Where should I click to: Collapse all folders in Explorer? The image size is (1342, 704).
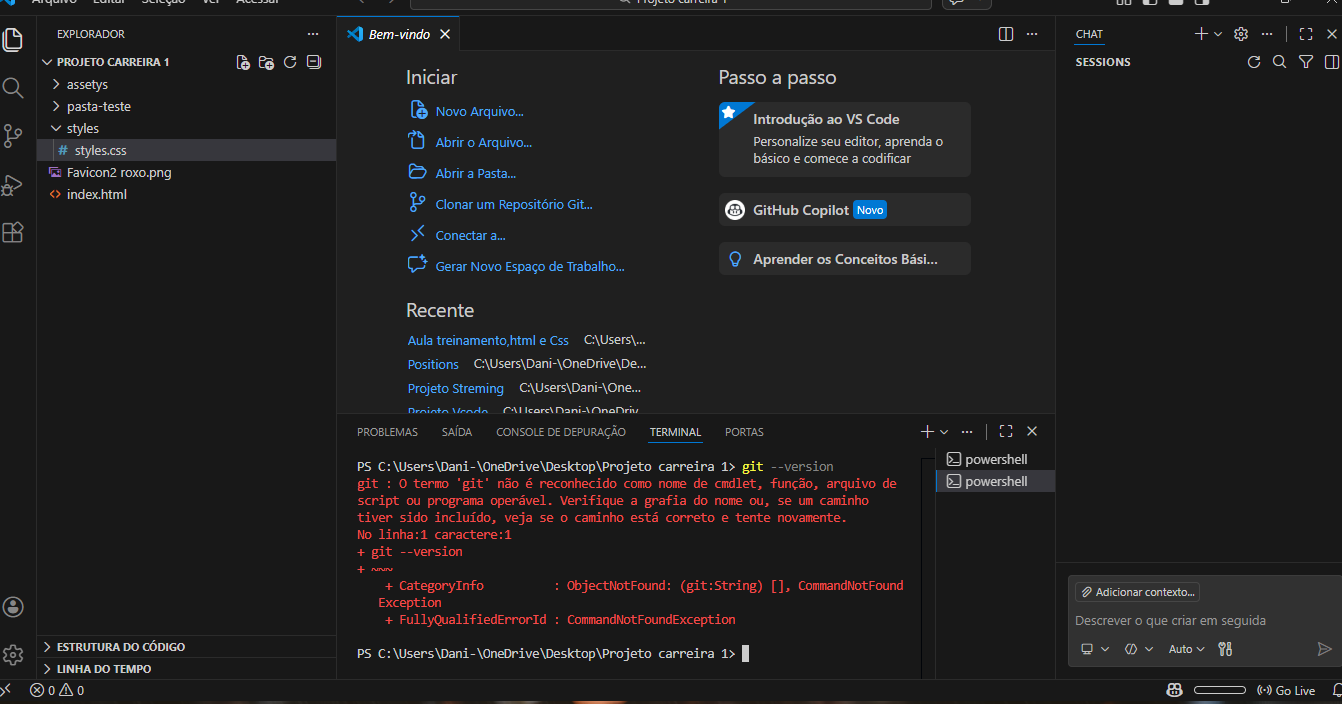click(x=314, y=62)
